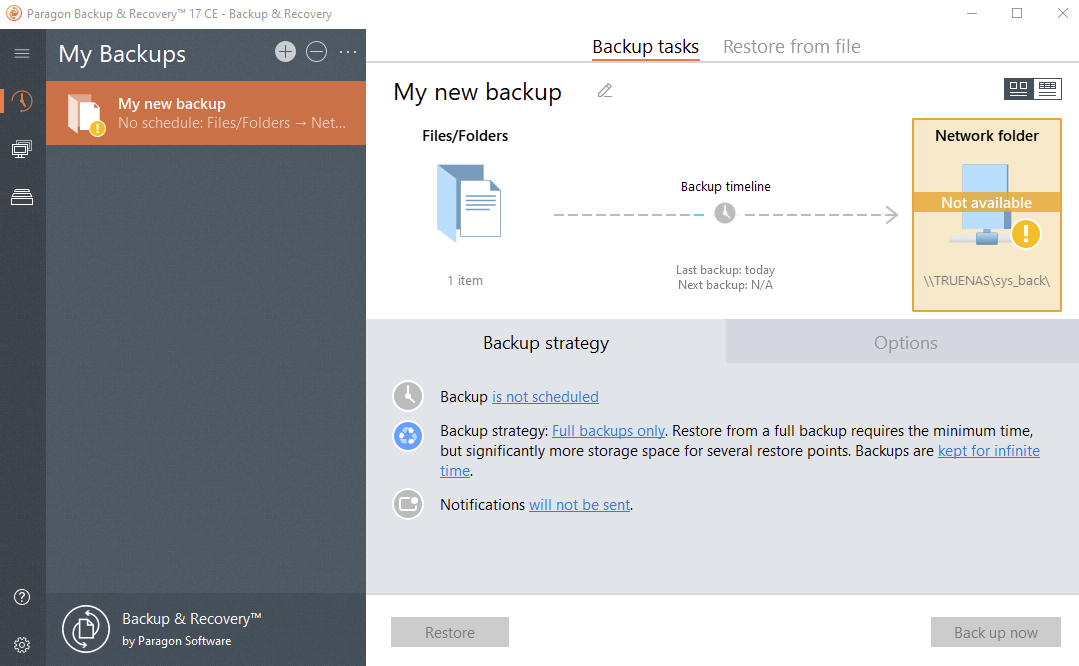This screenshot has width=1079, height=666.
Task: Click the blue recycle backup strategy icon
Action: tap(408, 436)
